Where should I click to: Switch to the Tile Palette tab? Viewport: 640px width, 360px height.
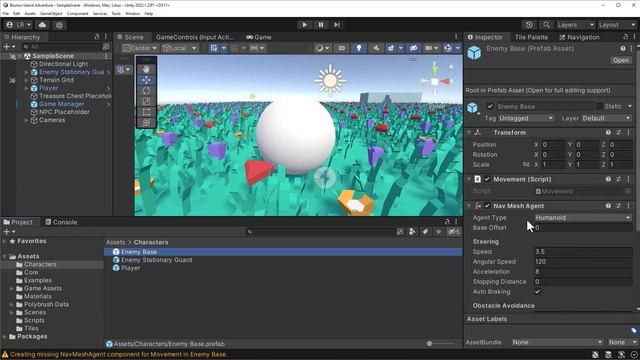coord(531,37)
